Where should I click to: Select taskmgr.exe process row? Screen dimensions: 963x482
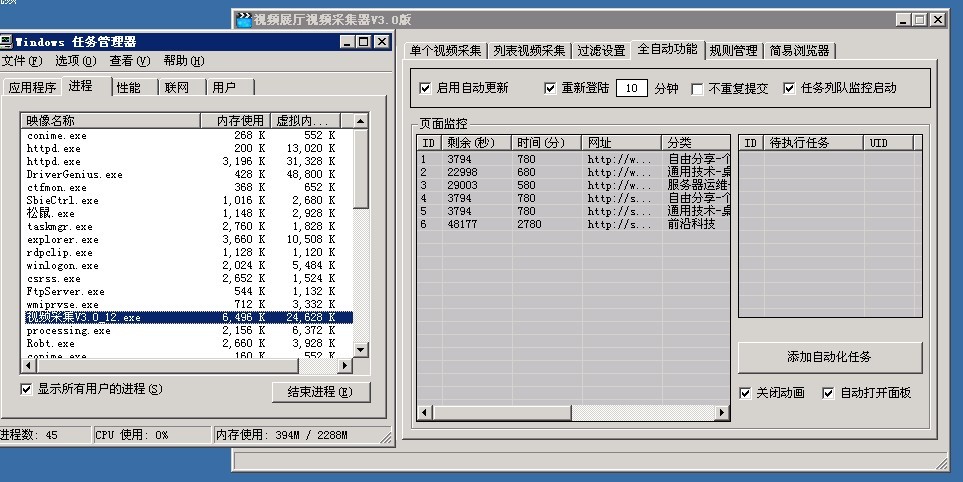tap(189, 227)
